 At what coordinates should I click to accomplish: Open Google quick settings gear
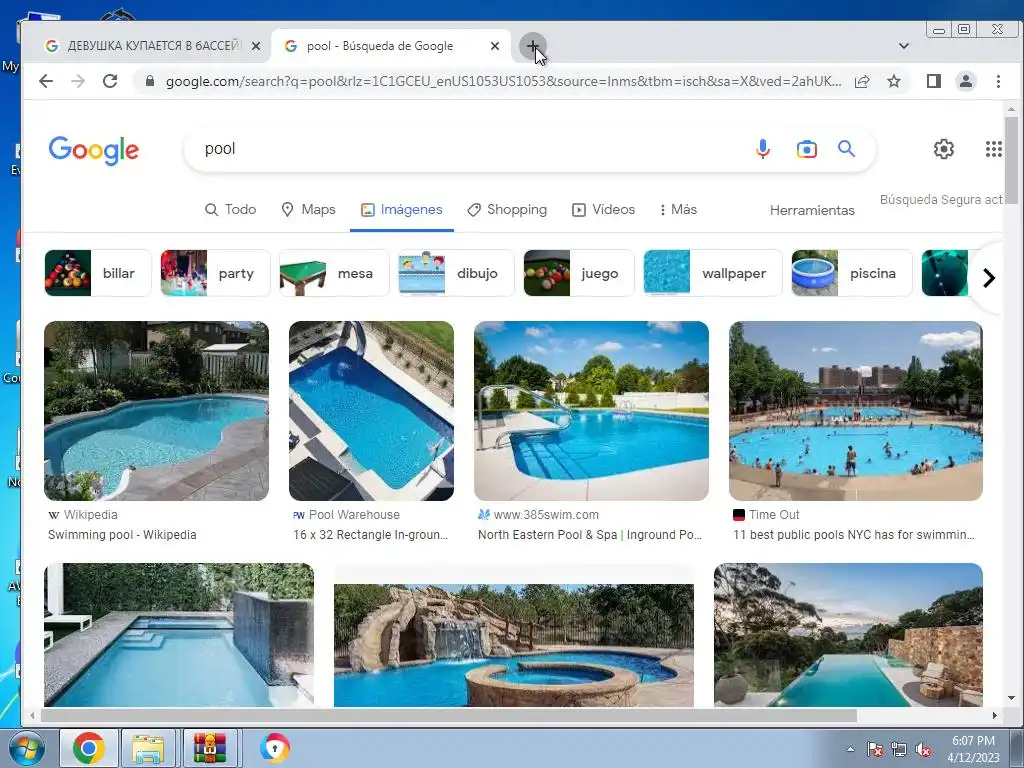pyautogui.click(x=943, y=149)
